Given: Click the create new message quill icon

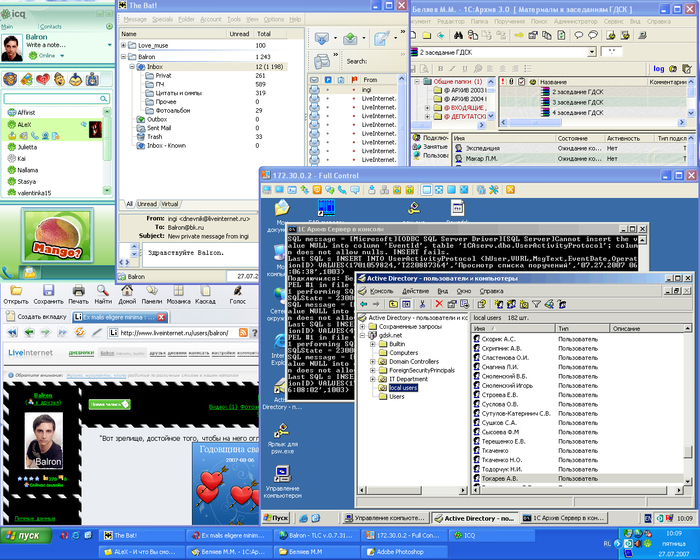Looking at the screenshot, I should pos(381,39).
